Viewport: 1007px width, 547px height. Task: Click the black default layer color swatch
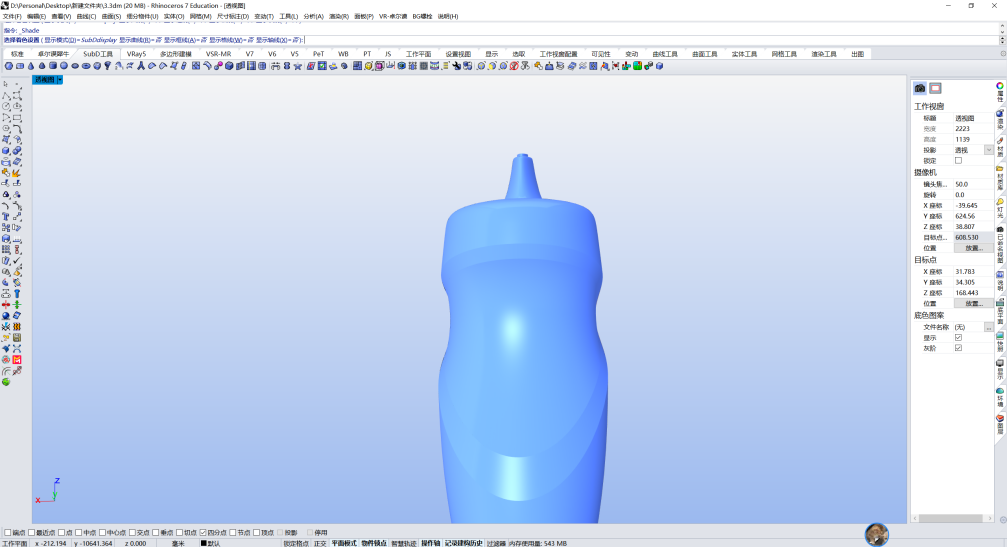(x=204, y=543)
